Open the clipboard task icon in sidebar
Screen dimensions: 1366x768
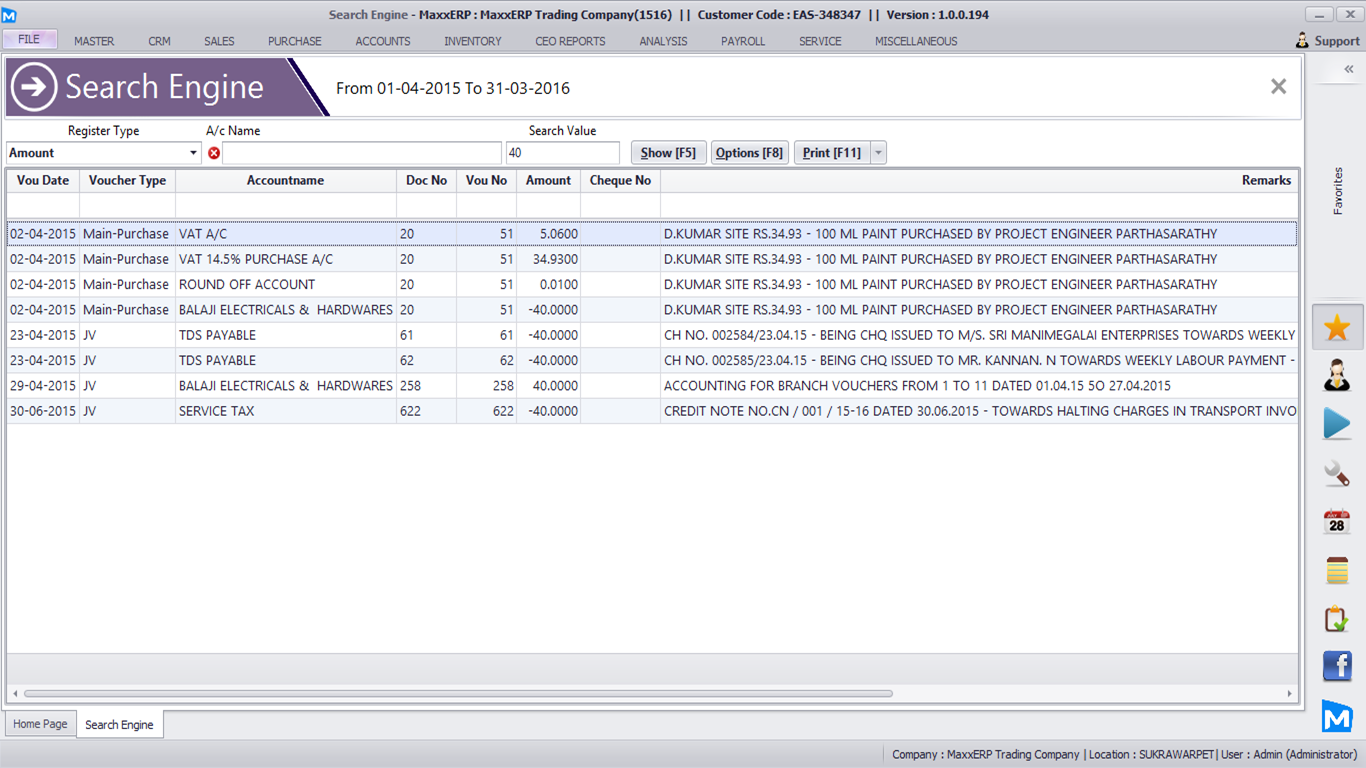(x=1337, y=619)
